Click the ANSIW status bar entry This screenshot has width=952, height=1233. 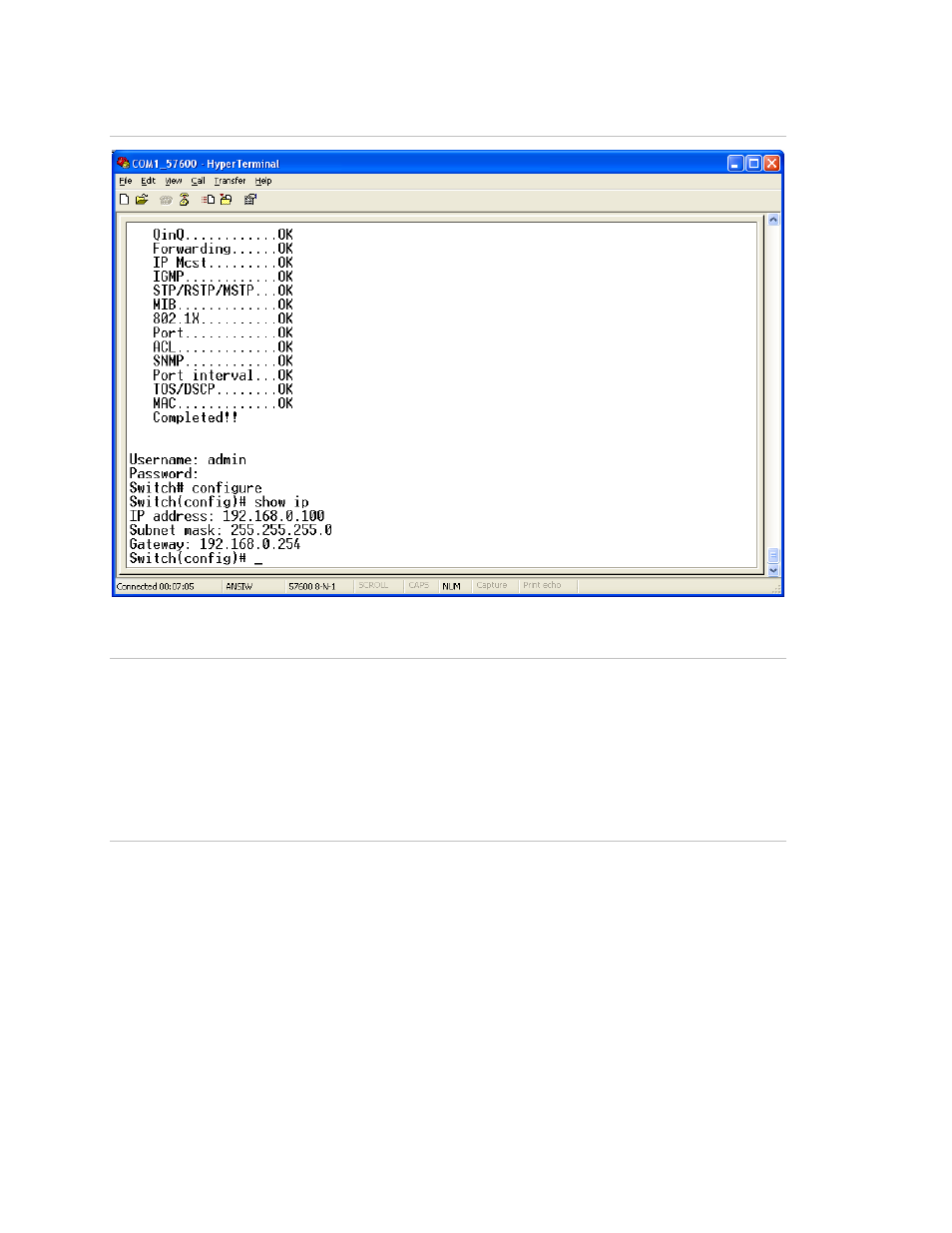(x=239, y=586)
